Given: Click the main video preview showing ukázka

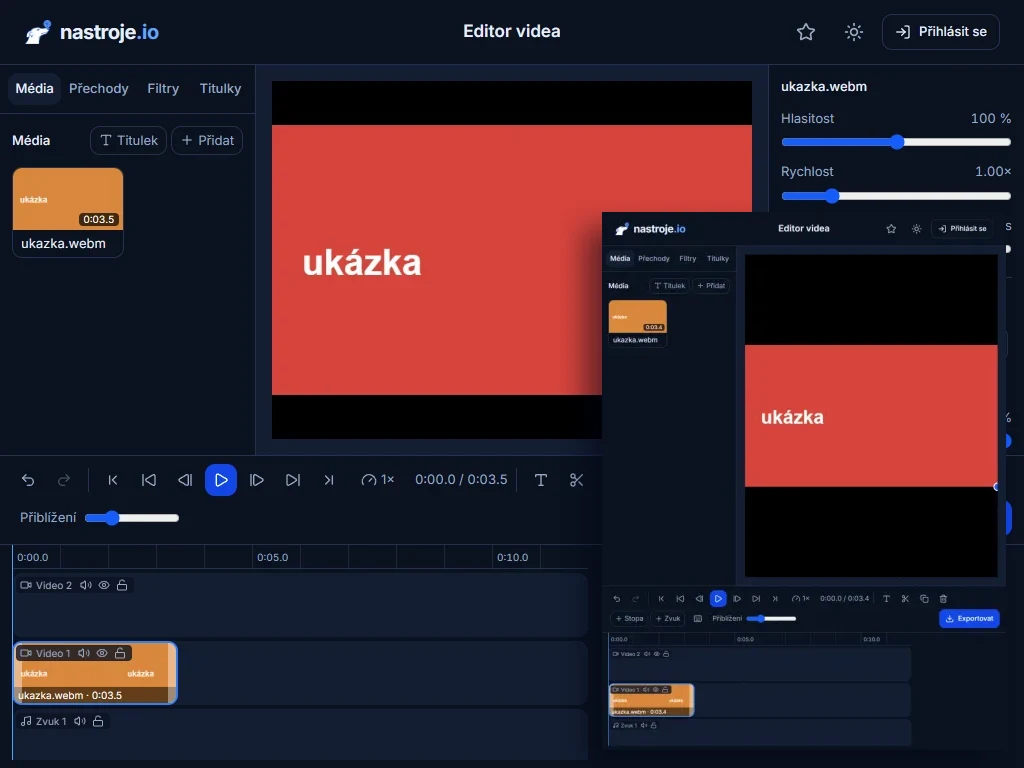Looking at the screenshot, I should [436, 260].
